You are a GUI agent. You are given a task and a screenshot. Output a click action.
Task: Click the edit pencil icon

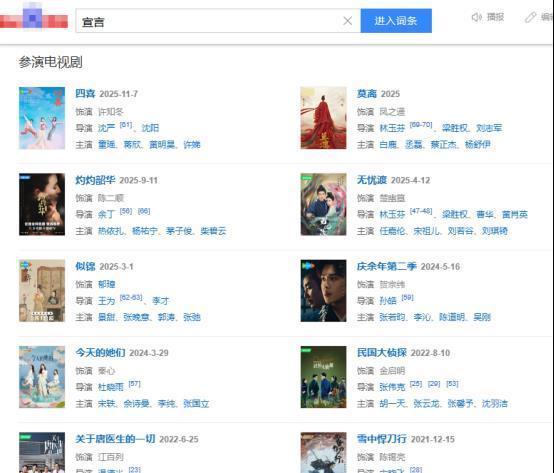[530, 17]
